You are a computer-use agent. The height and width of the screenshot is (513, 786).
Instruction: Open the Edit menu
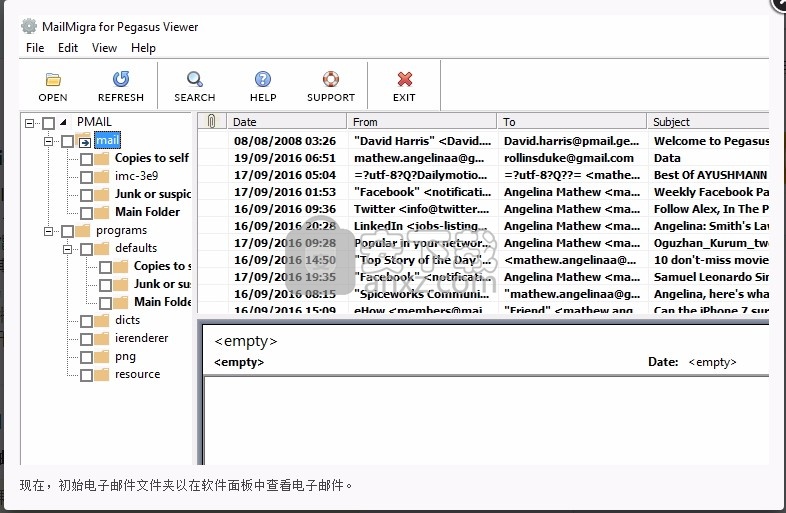[68, 48]
